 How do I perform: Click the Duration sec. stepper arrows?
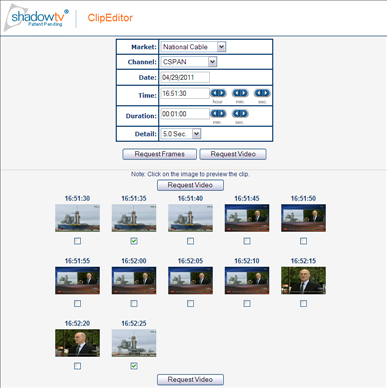[240, 114]
